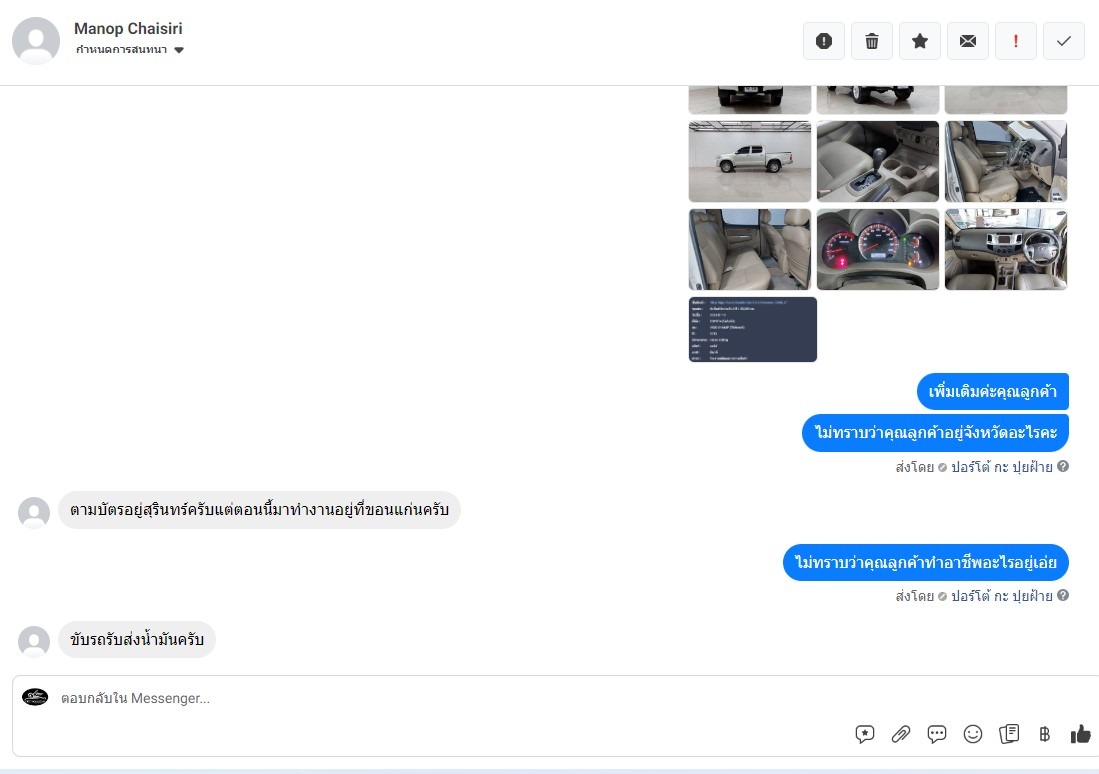
Task: Open the emoji picker
Action: tap(973, 734)
